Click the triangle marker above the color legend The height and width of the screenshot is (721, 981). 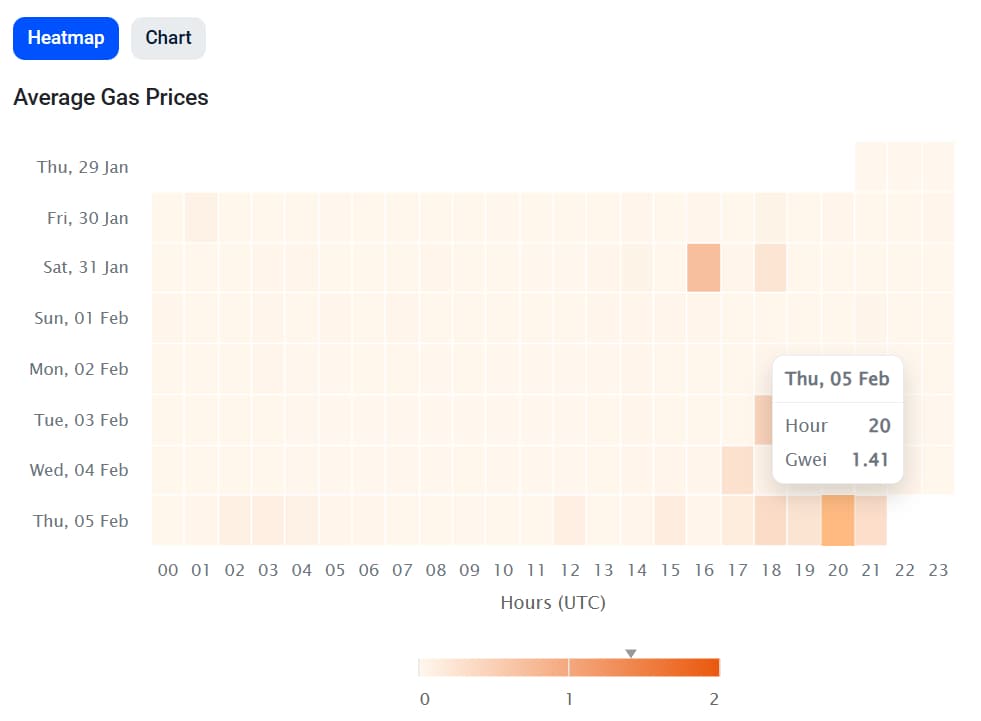coord(631,653)
